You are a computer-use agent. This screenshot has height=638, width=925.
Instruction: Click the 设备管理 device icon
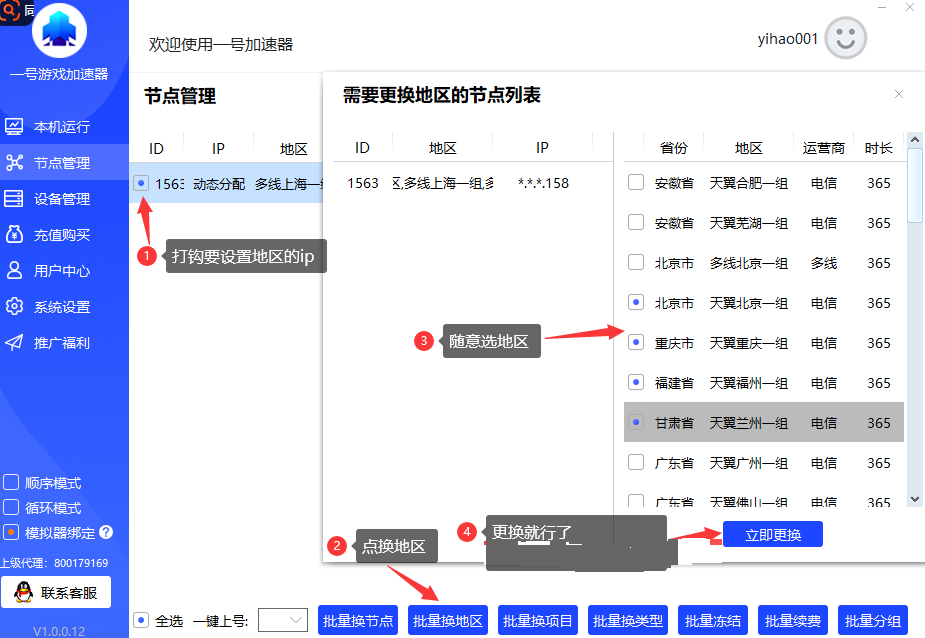click(x=14, y=199)
